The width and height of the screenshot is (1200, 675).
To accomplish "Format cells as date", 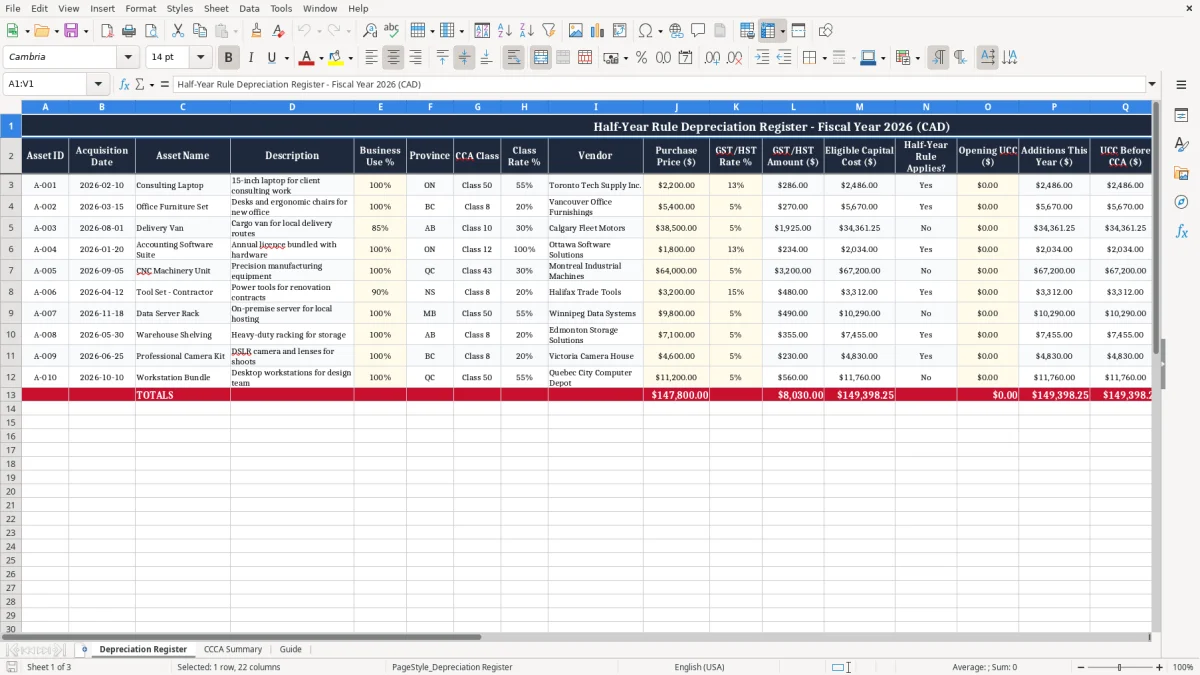I will [687, 58].
